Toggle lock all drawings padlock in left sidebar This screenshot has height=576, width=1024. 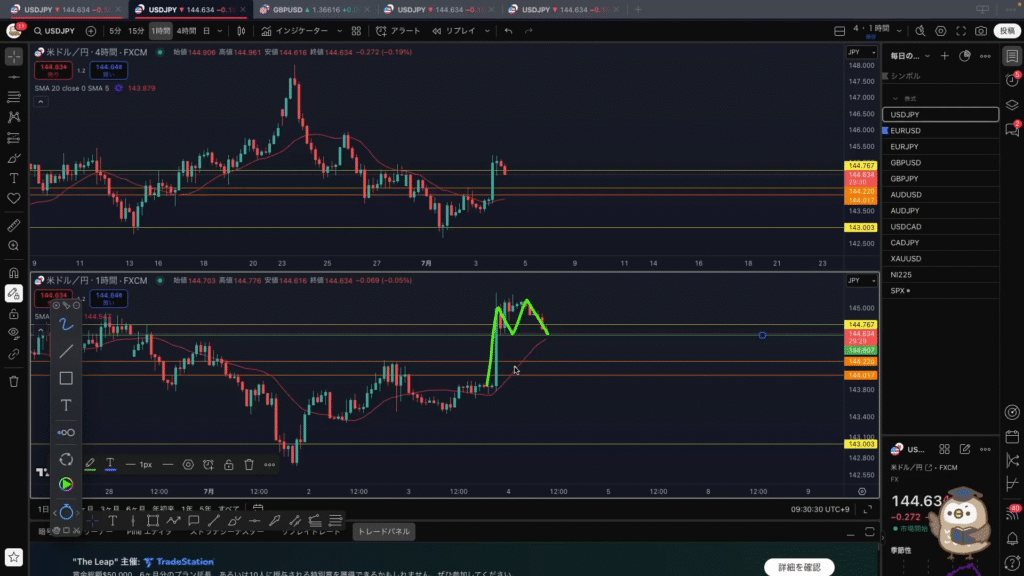(x=14, y=313)
